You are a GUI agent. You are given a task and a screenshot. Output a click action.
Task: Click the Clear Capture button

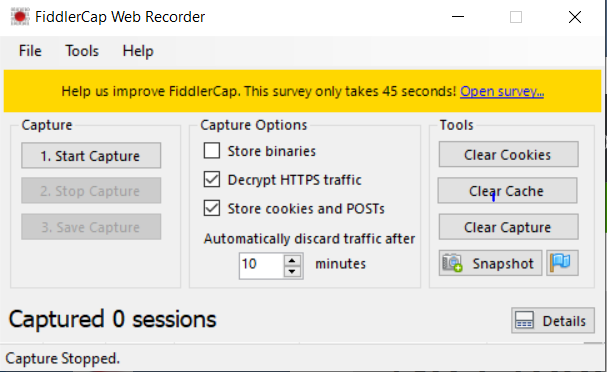click(x=508, y=227)
